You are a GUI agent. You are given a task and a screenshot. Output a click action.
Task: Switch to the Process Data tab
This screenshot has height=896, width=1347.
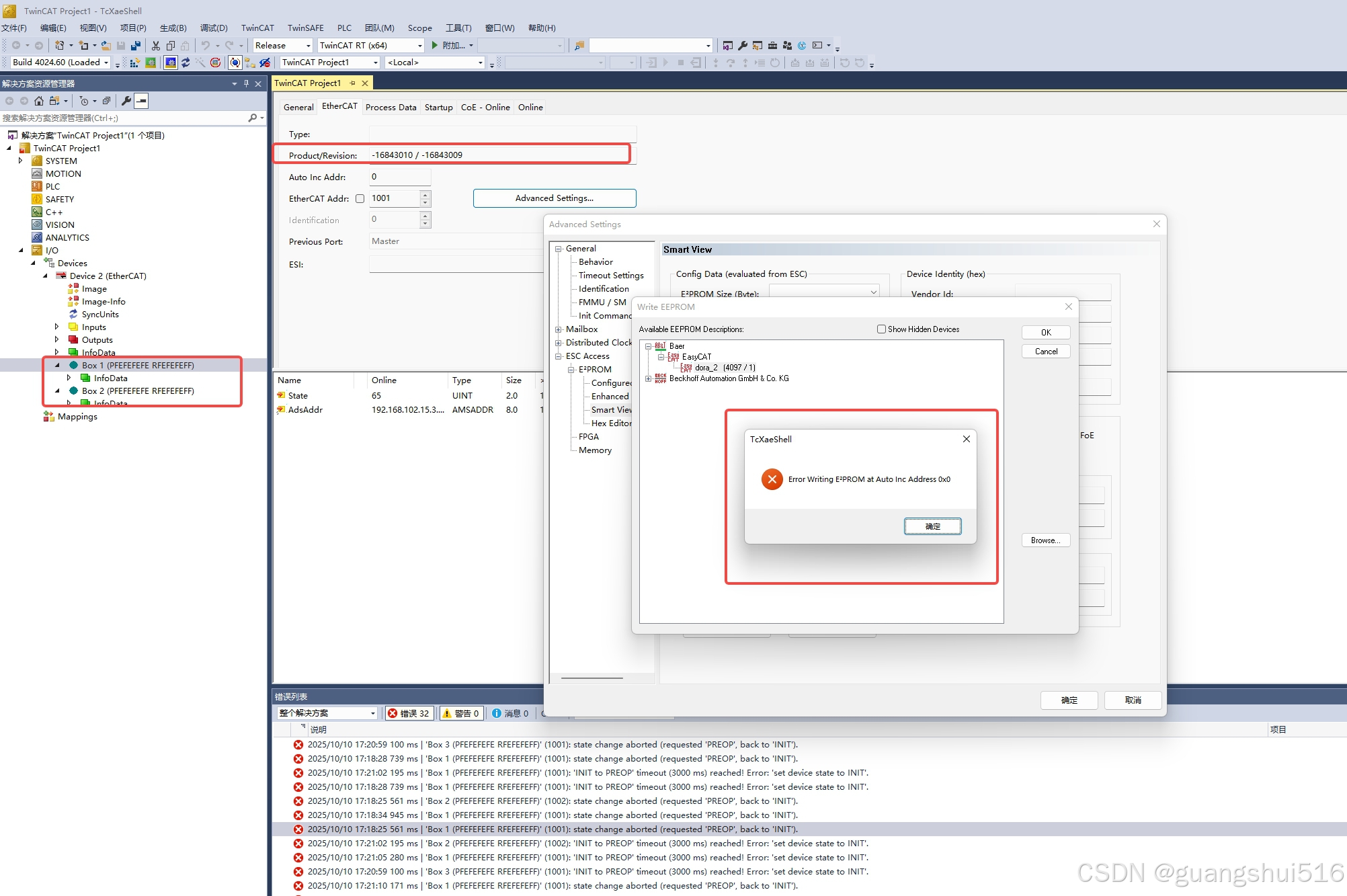coord(391,108)
